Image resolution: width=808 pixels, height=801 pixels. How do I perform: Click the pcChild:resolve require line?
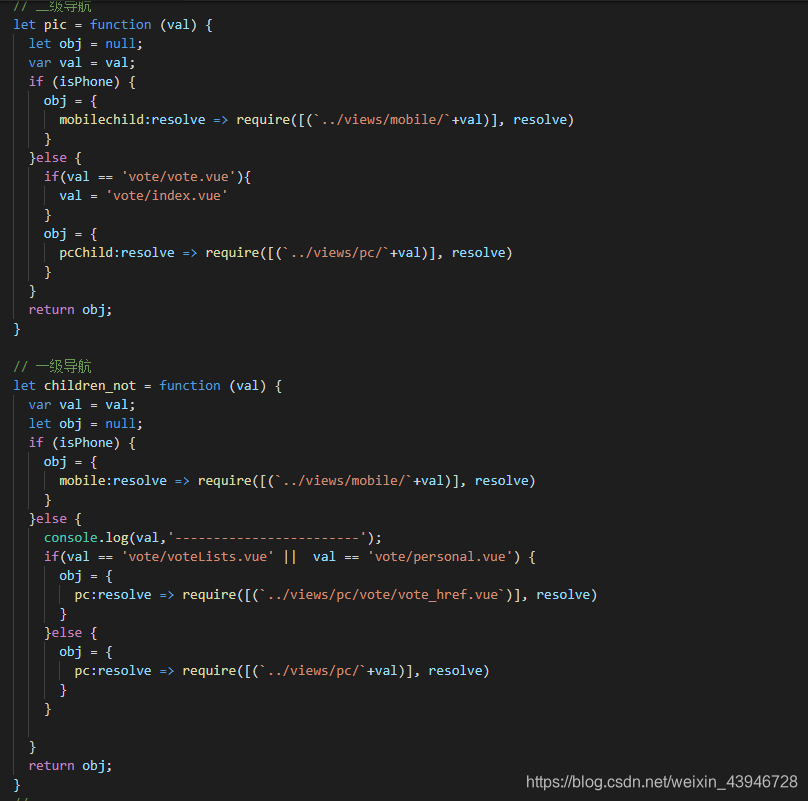pos(286,253)
